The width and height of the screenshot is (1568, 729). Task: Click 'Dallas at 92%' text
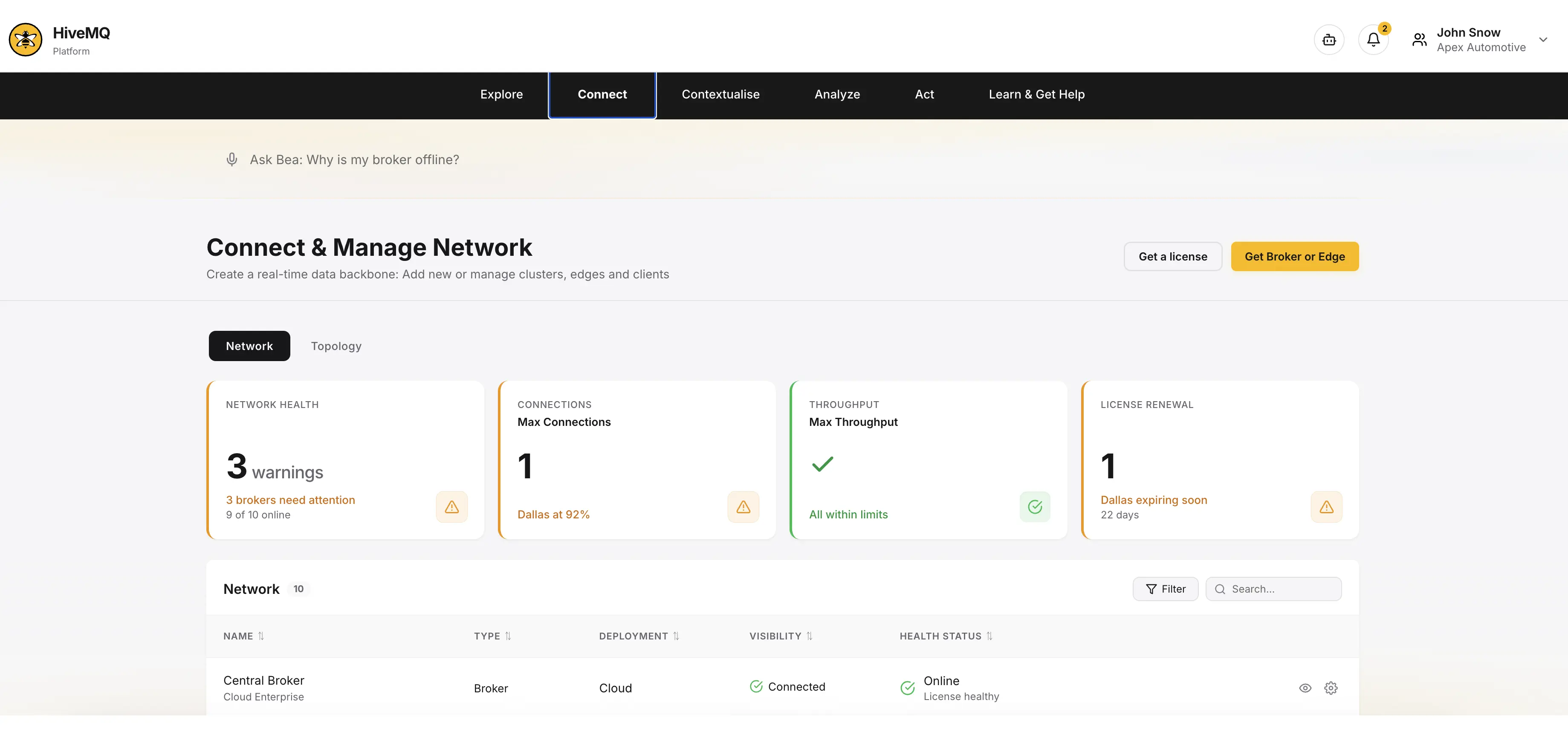coord(553,514)
